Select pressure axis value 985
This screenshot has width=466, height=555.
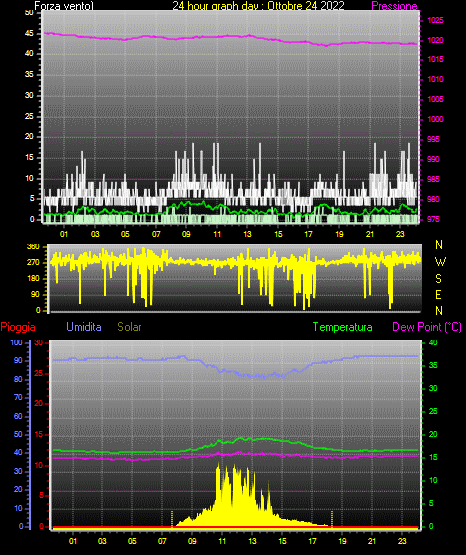[433, 179]
